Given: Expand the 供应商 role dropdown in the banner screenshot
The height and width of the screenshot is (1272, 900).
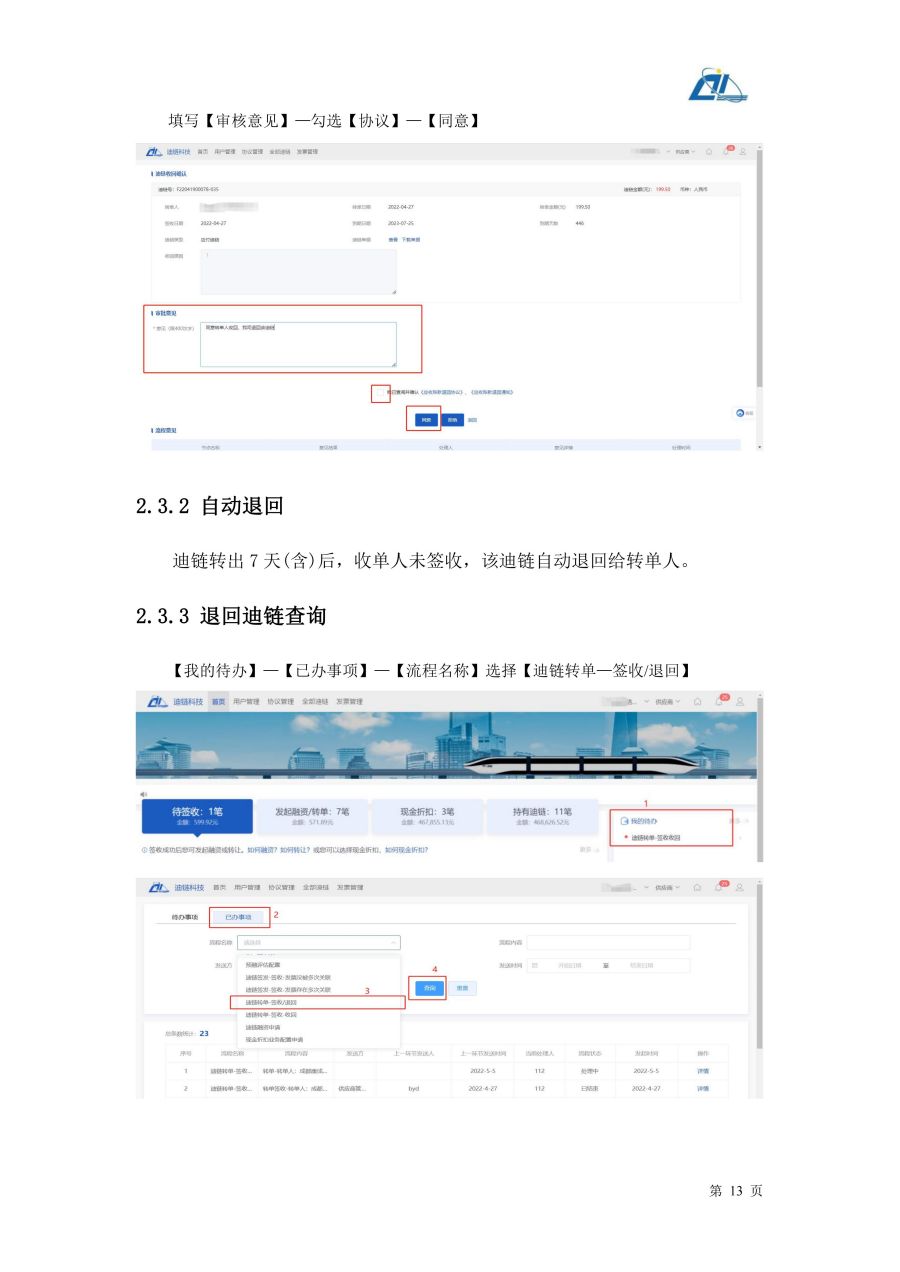Looking at the screenshot, I should 667,701.
